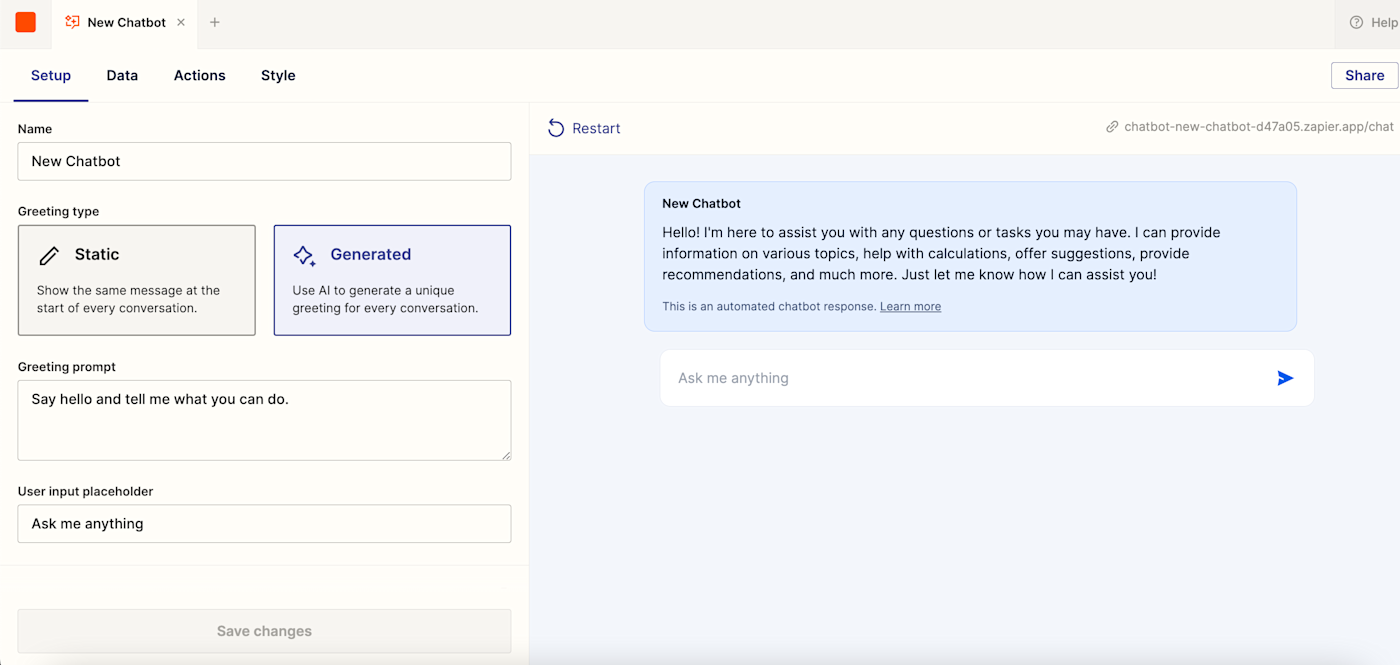Select the Static greeting type
1400x665 pixels.
[x=137, y=280]
